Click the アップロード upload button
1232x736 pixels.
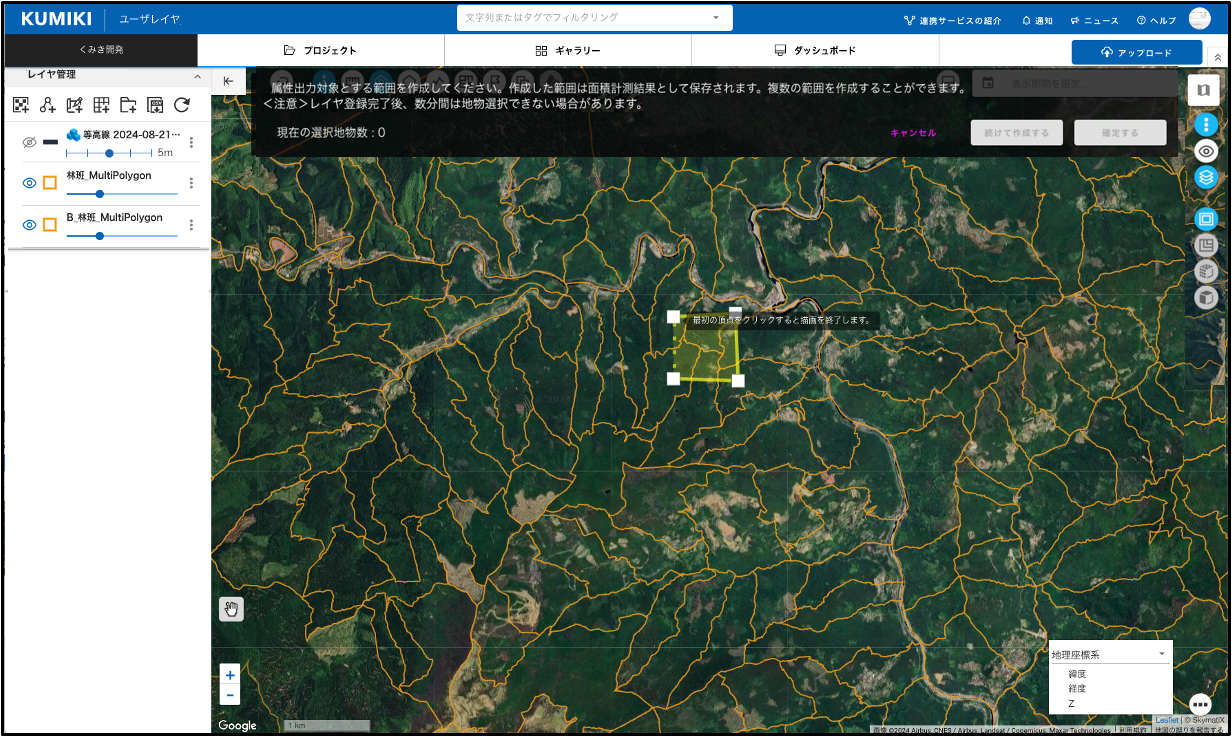1136,52
